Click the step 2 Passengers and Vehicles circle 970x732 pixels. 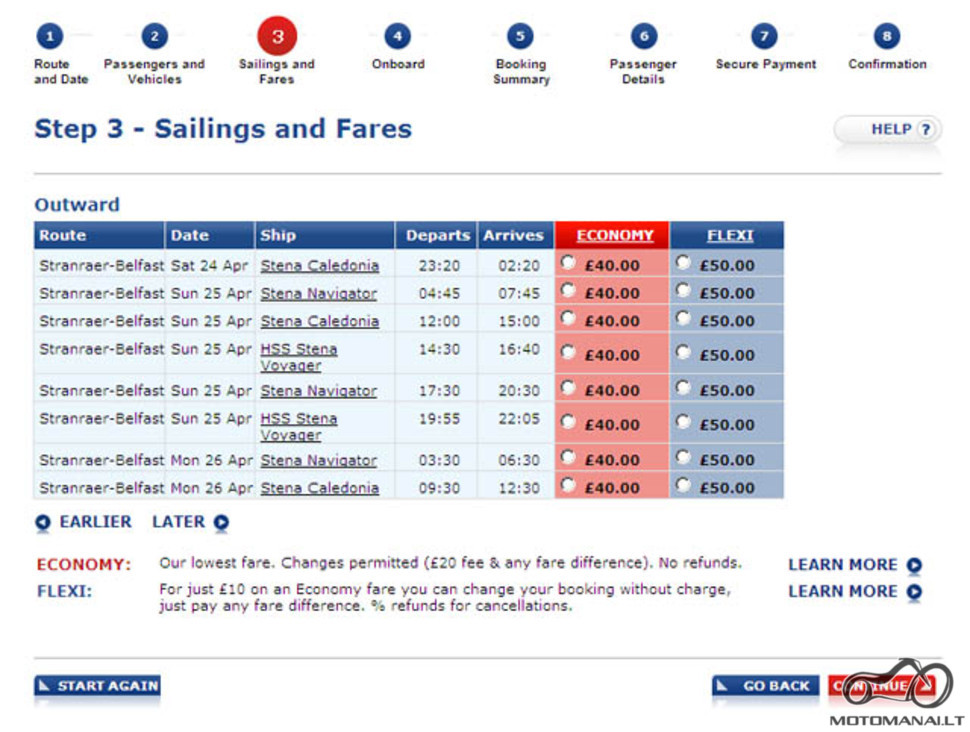(155, 37)
